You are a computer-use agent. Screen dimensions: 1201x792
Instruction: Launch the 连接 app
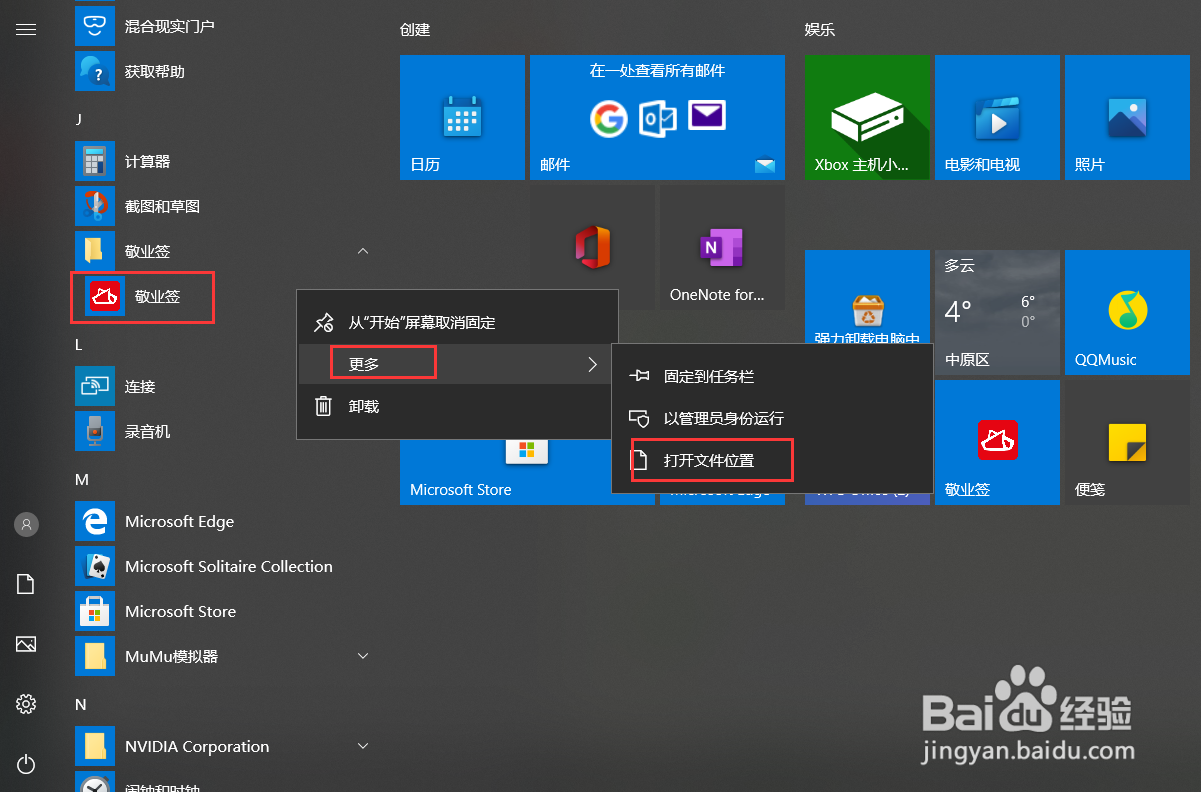click(x=224, y=386)
